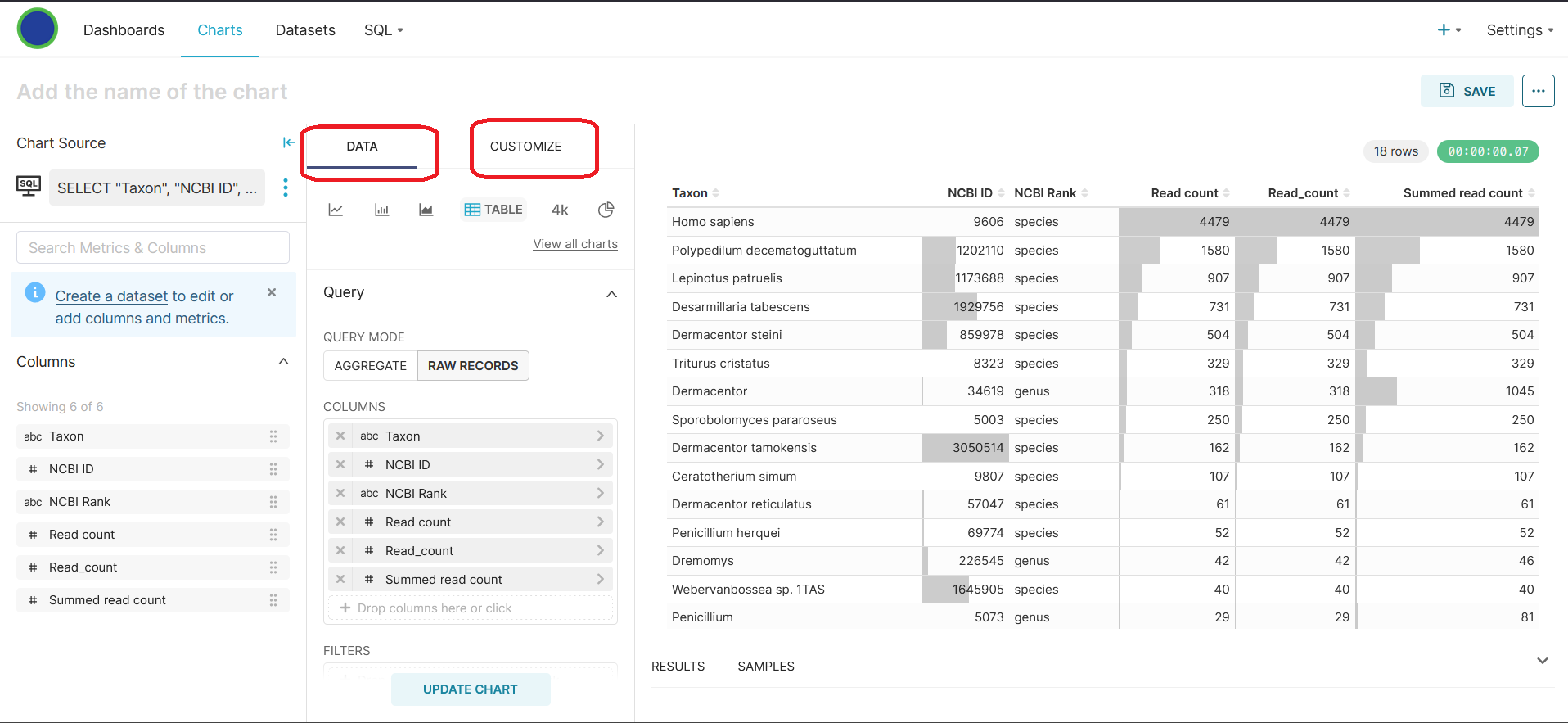
Task: Remove Summed read count from query columns
Action: point(340,579)
